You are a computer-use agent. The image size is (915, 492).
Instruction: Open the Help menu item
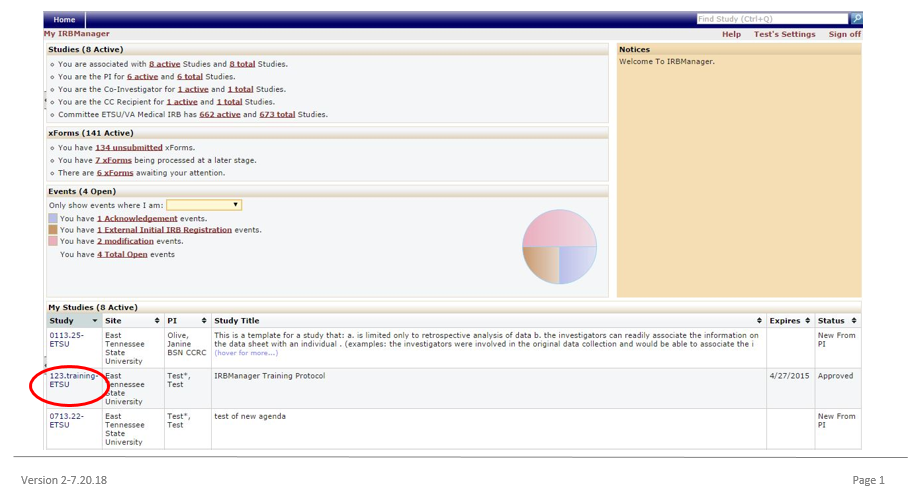[731, 34]
